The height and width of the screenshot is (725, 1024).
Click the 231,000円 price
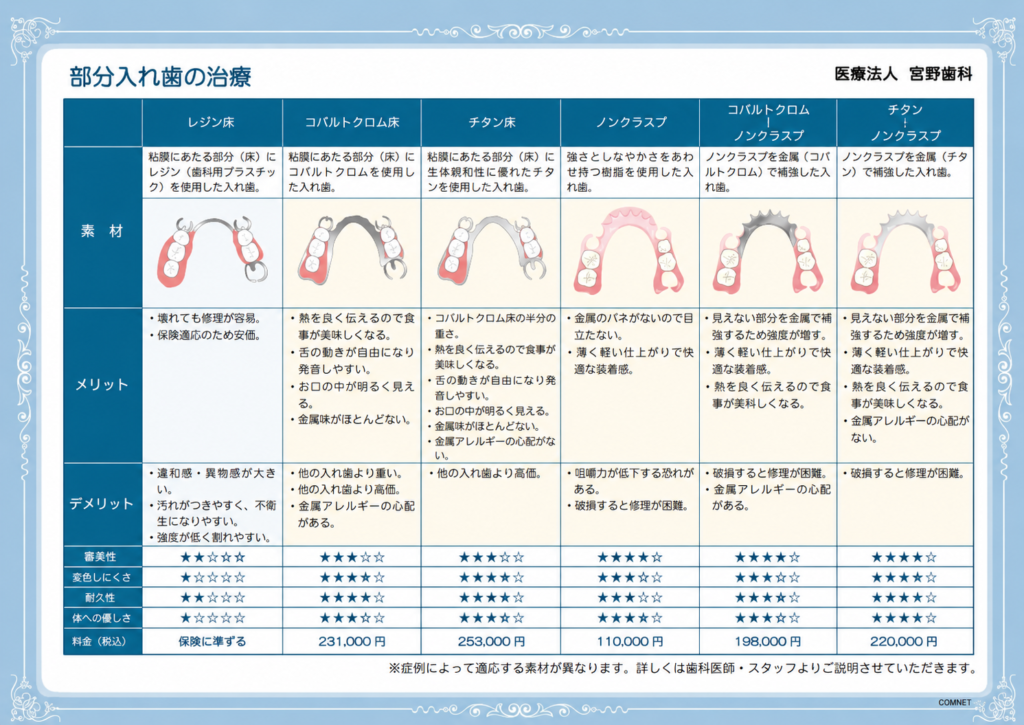coord(352,641)
